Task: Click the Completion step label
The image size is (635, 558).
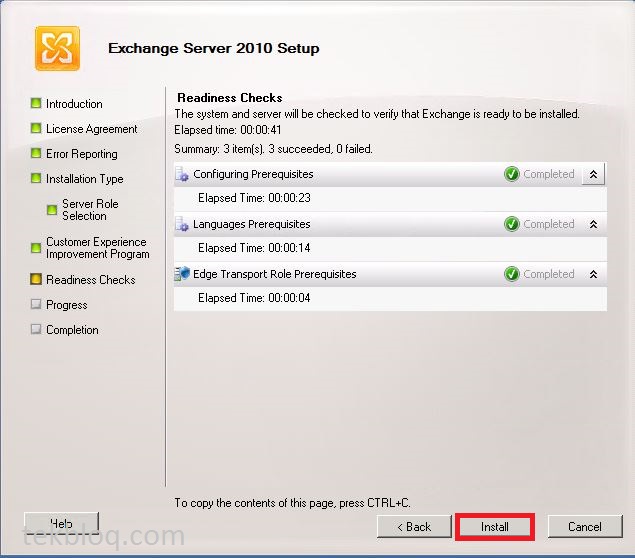Action: point(72,330)
